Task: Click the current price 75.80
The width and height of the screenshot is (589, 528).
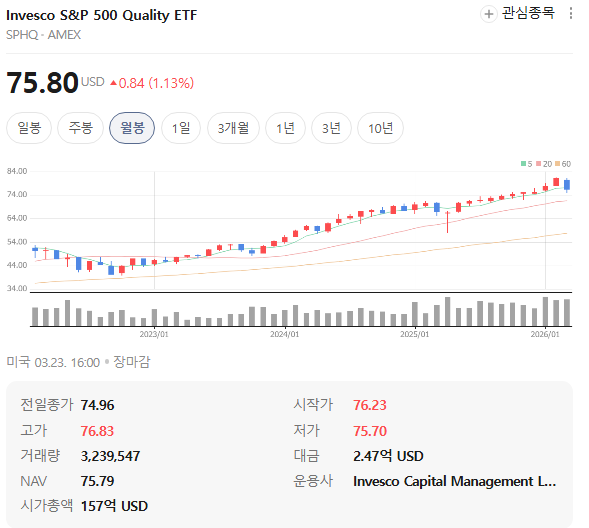Action: click(x=42, y=83)
